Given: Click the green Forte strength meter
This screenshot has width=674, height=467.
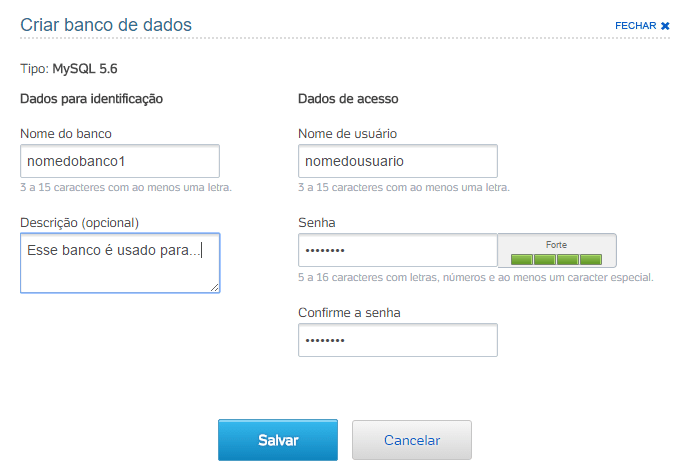Looking at the screenshot, I should (x=556, y=259).
